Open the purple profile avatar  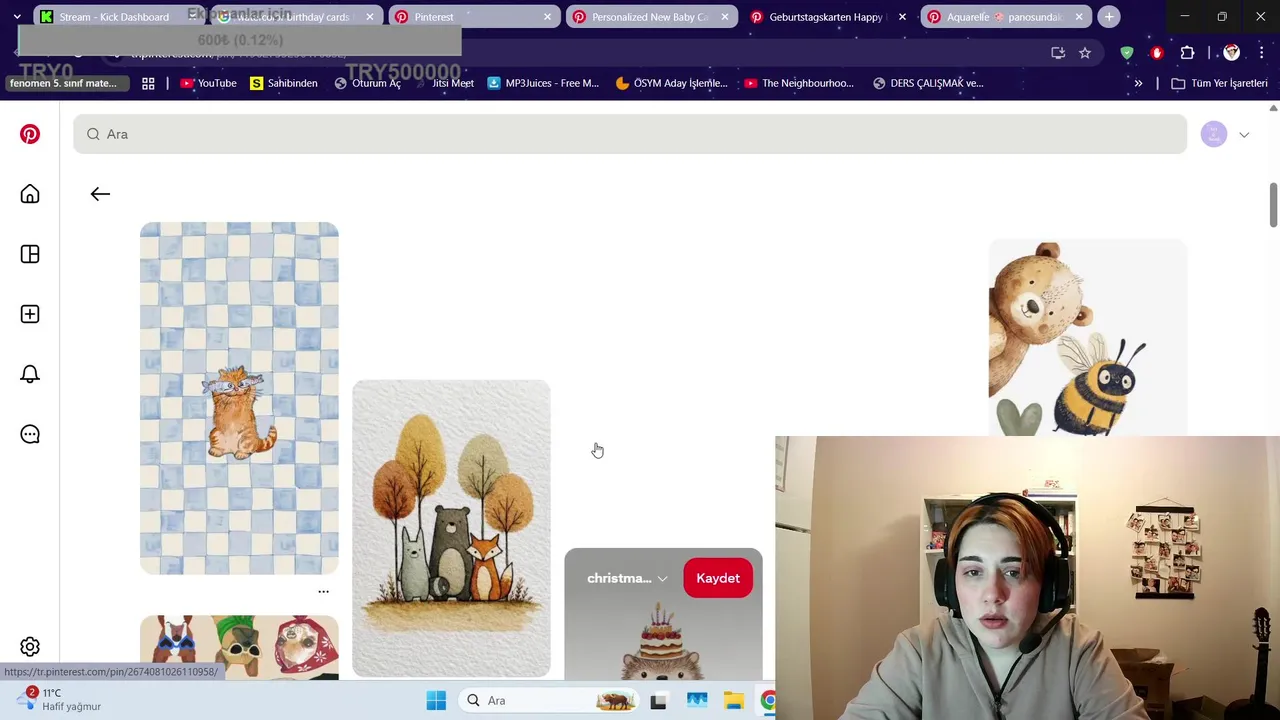[x=1214, y=134]
